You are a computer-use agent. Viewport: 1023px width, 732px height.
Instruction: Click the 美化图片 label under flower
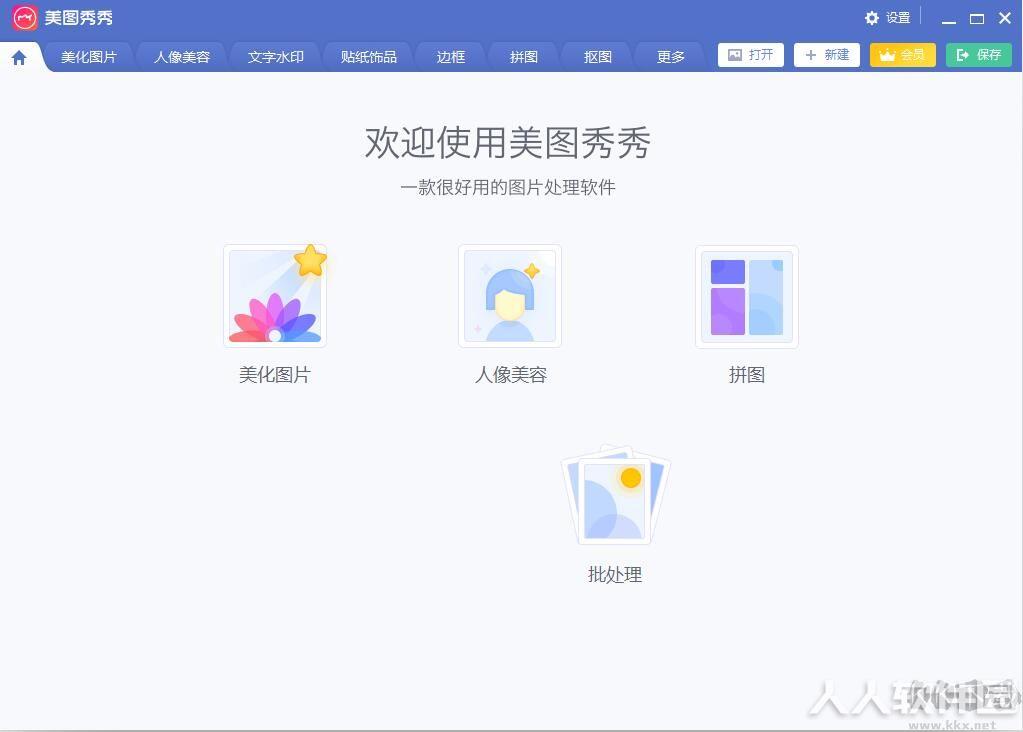pos(275,375)
